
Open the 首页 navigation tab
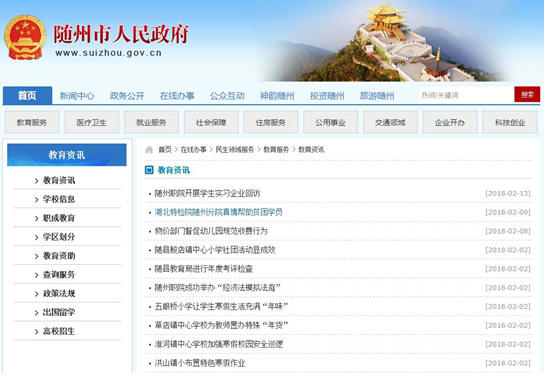27,95
